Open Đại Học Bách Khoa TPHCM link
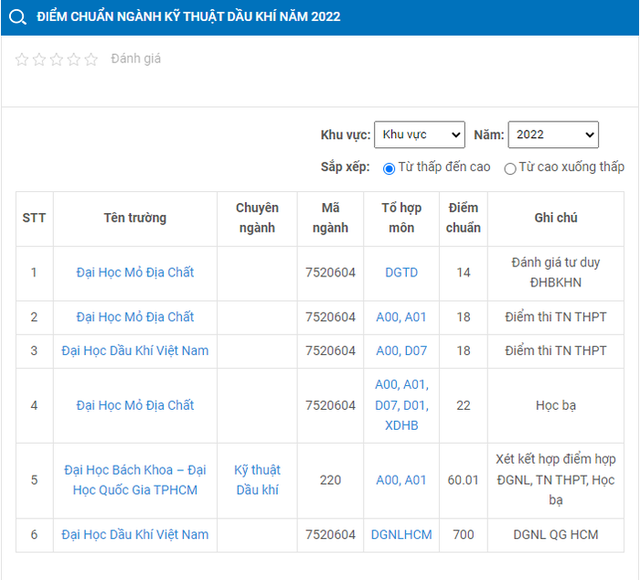 135,480
